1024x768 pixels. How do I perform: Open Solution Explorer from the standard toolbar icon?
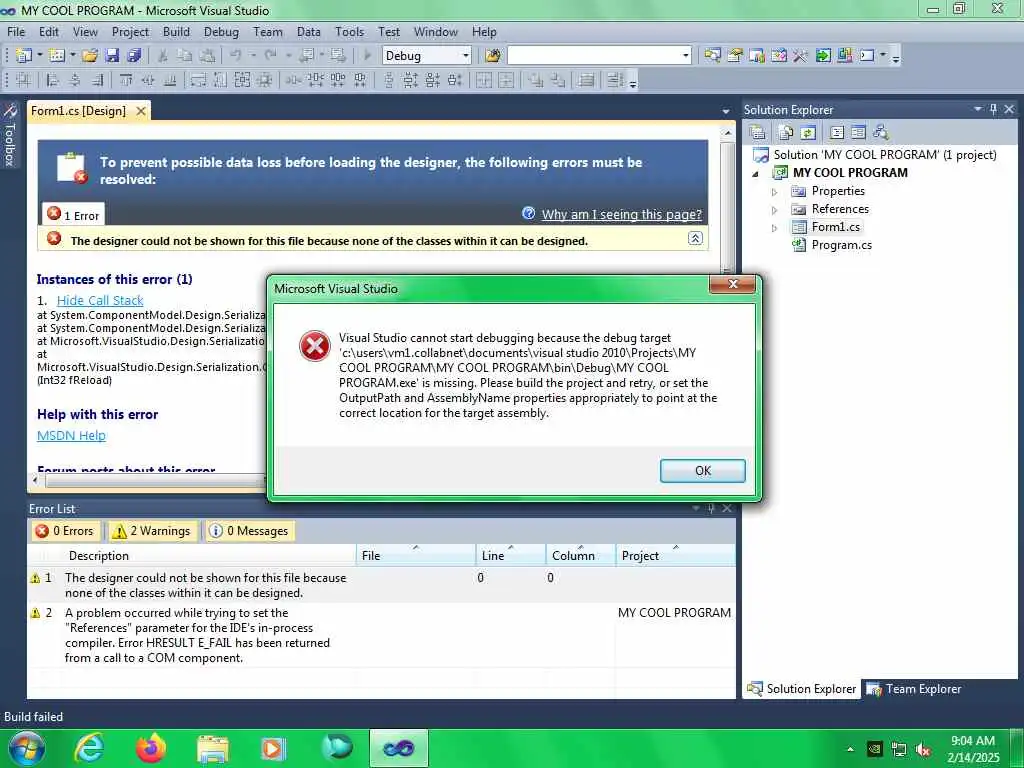coord(712,56)
